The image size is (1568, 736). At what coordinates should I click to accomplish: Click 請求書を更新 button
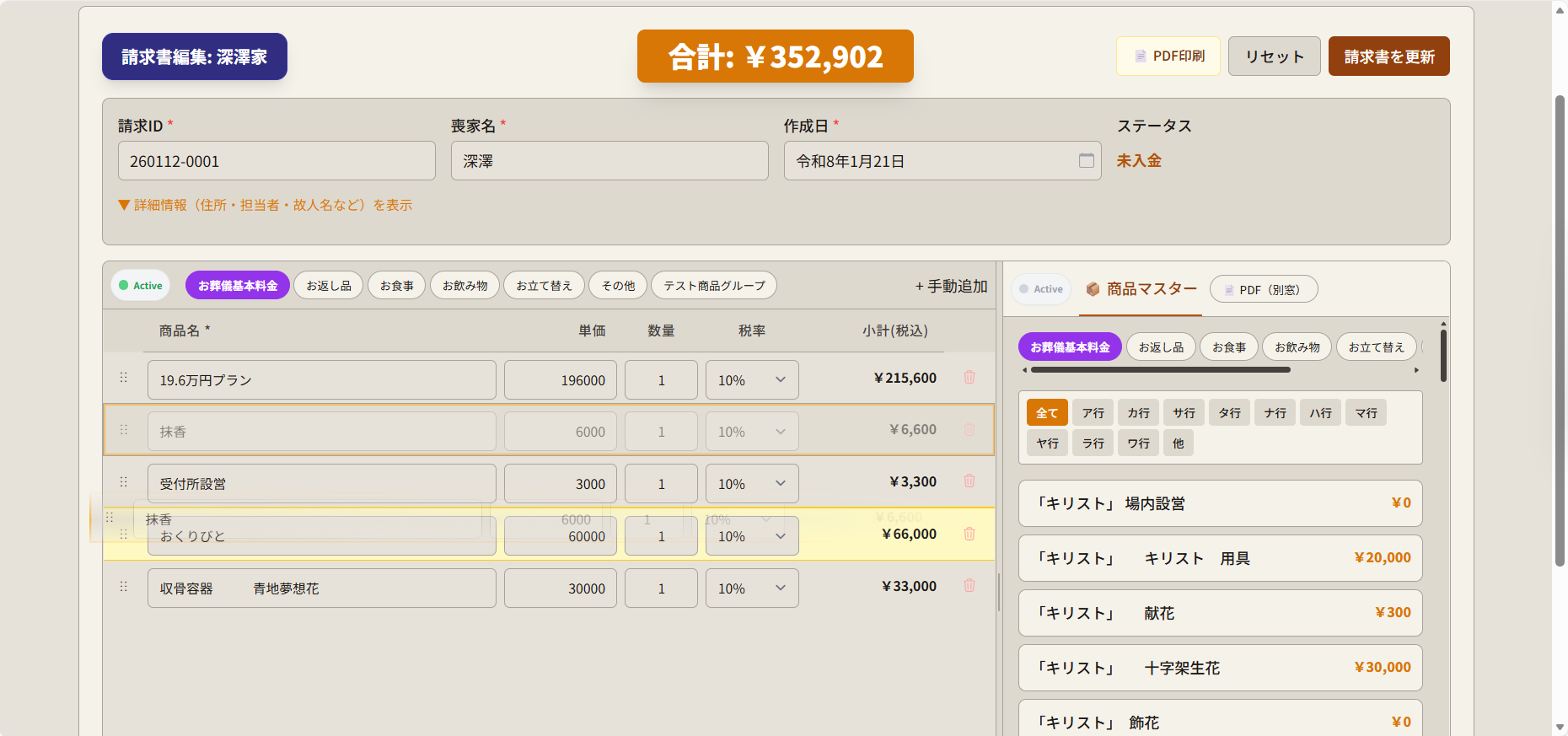[x=1388, y=56]
